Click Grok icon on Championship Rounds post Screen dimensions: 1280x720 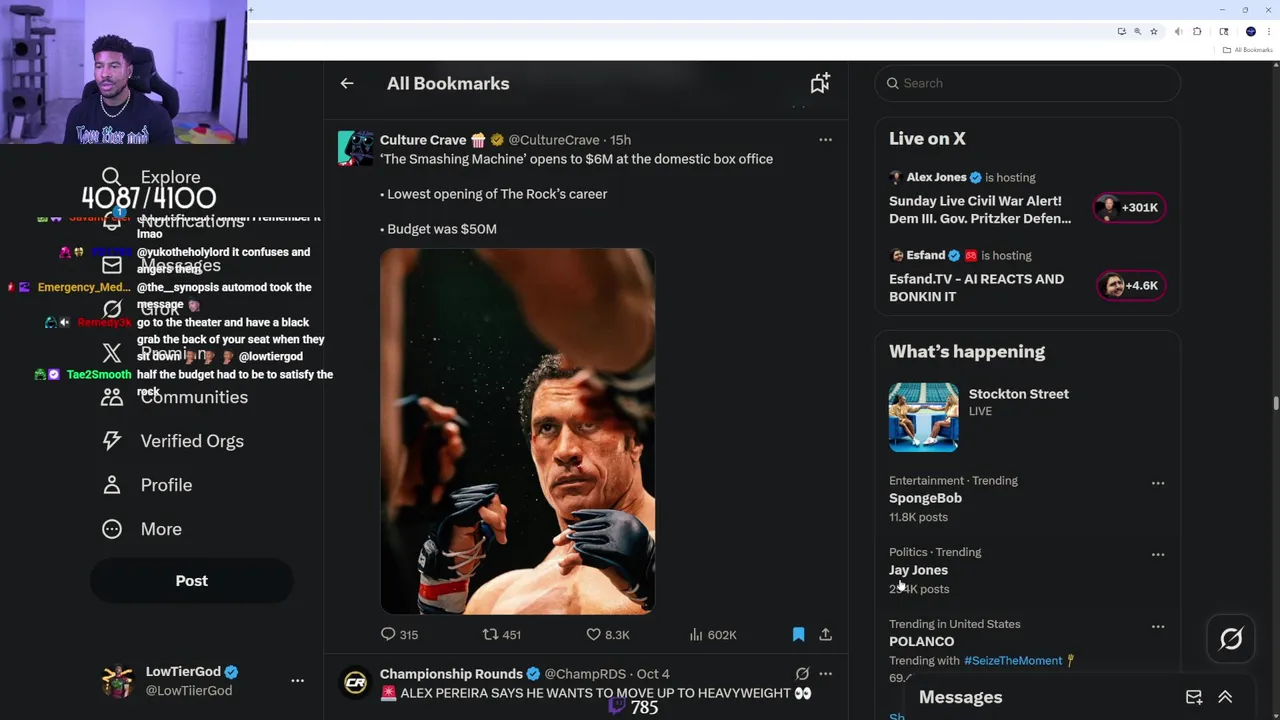(x=802, y=674)
